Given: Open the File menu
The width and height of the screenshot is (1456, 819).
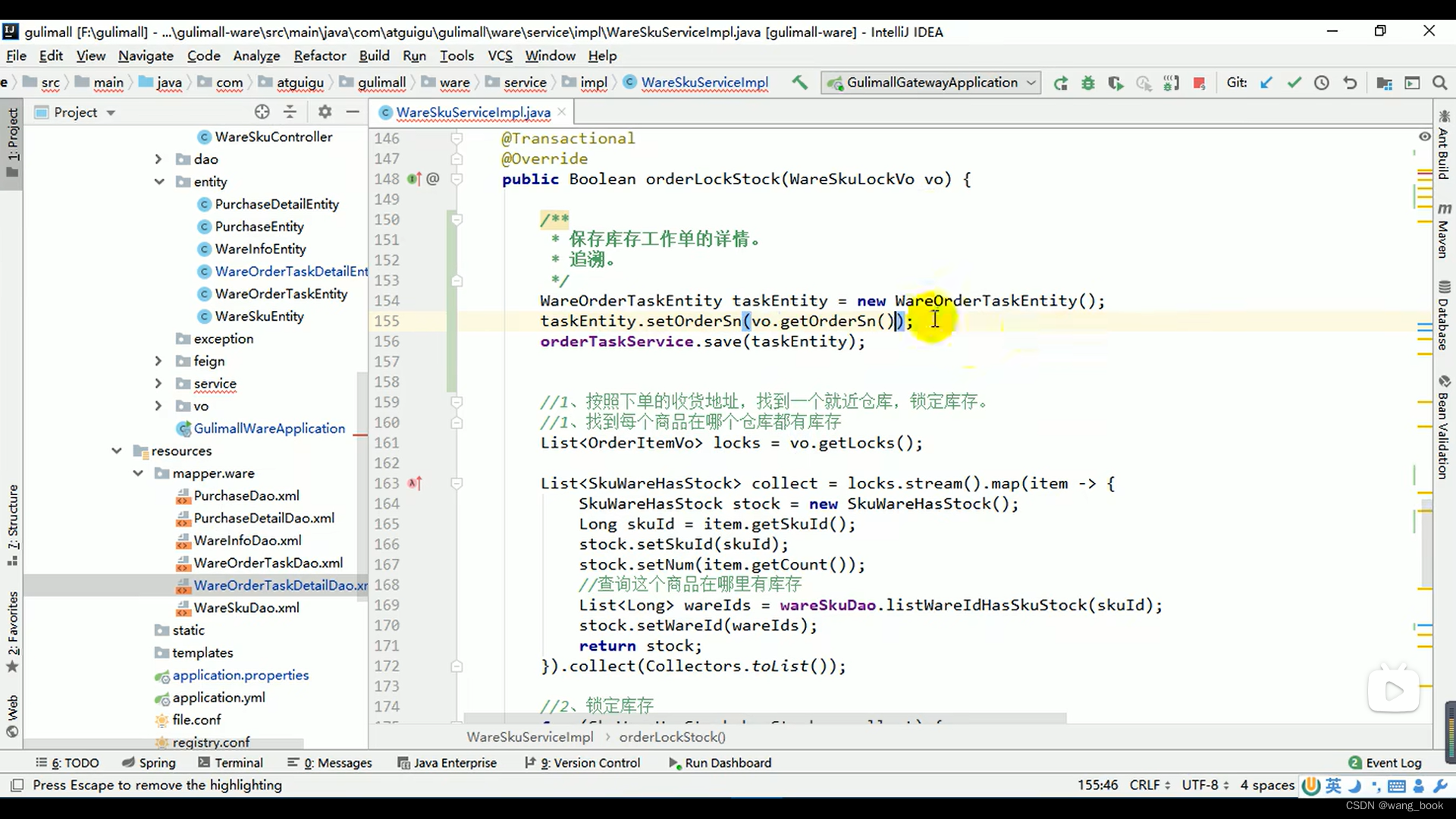Looking at the screenshot, I should tap(16, 55).
